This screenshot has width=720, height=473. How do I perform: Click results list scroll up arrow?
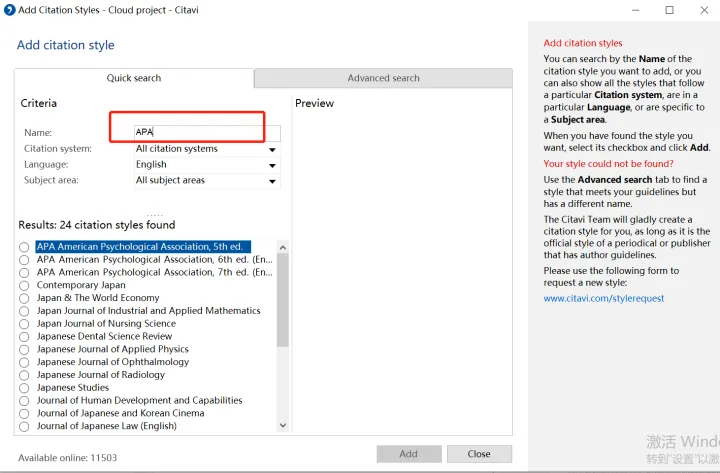tap(283, 248)
